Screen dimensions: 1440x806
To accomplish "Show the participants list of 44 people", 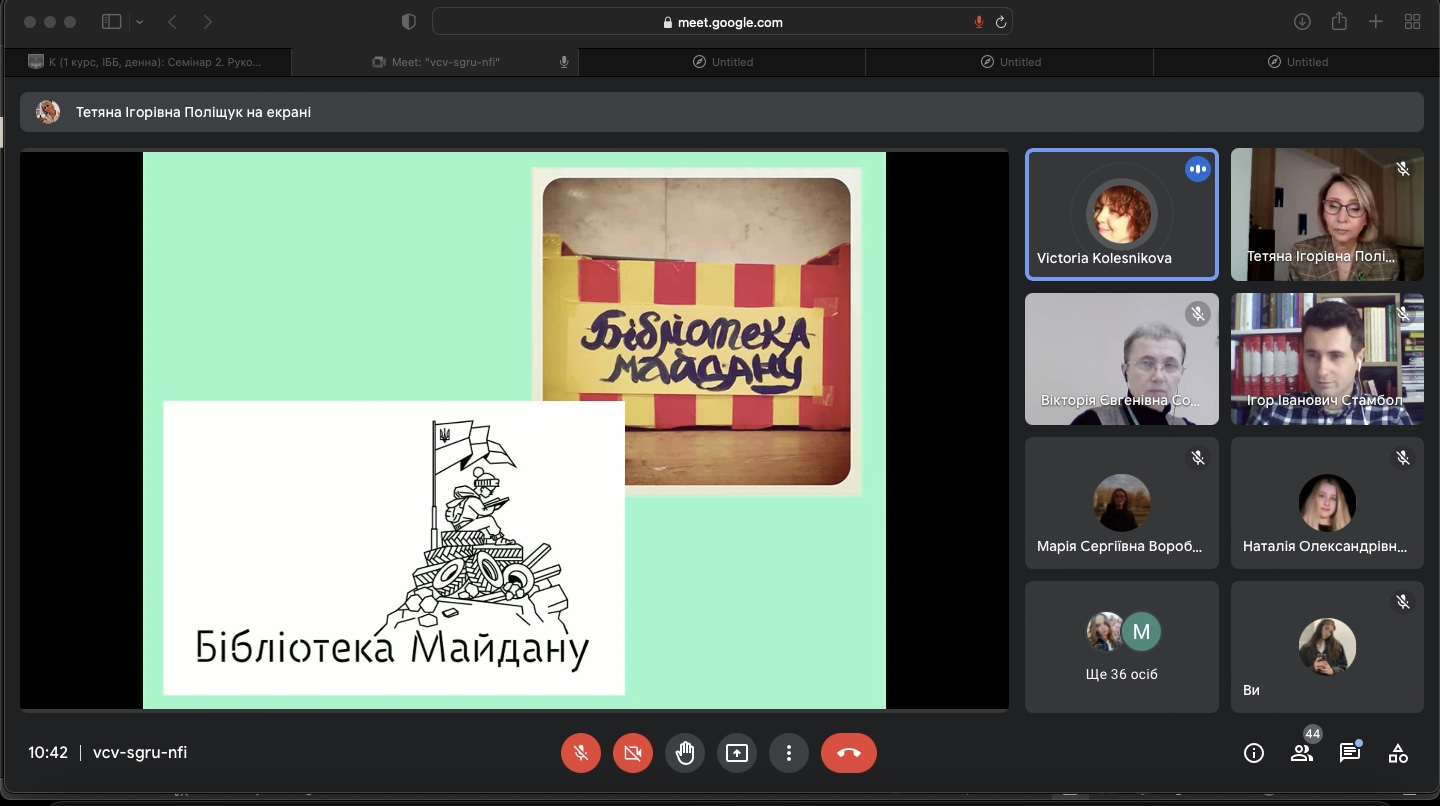I will click(x=1301, y=753).
